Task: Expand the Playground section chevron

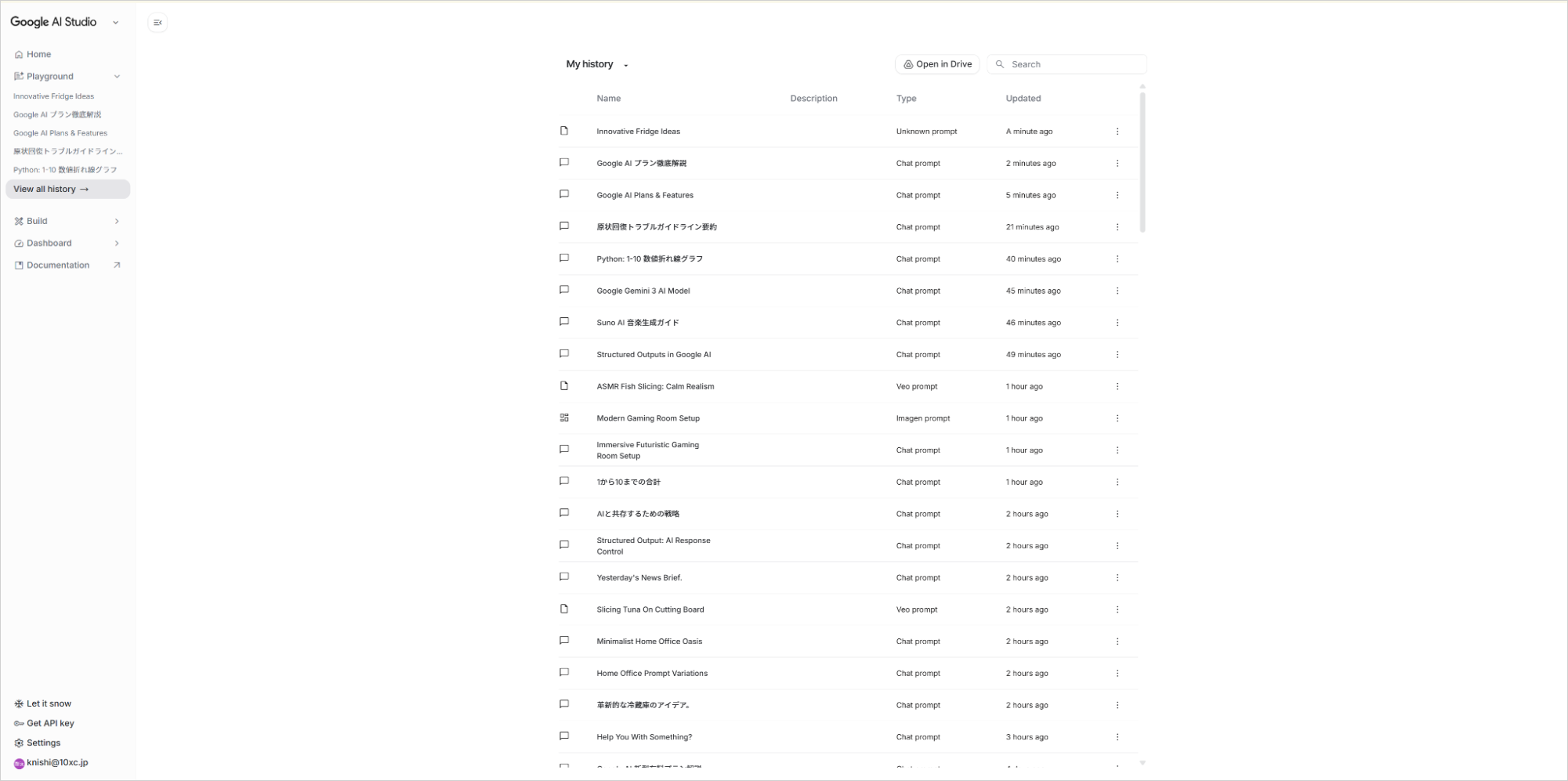Action: [x=118, y=76]
